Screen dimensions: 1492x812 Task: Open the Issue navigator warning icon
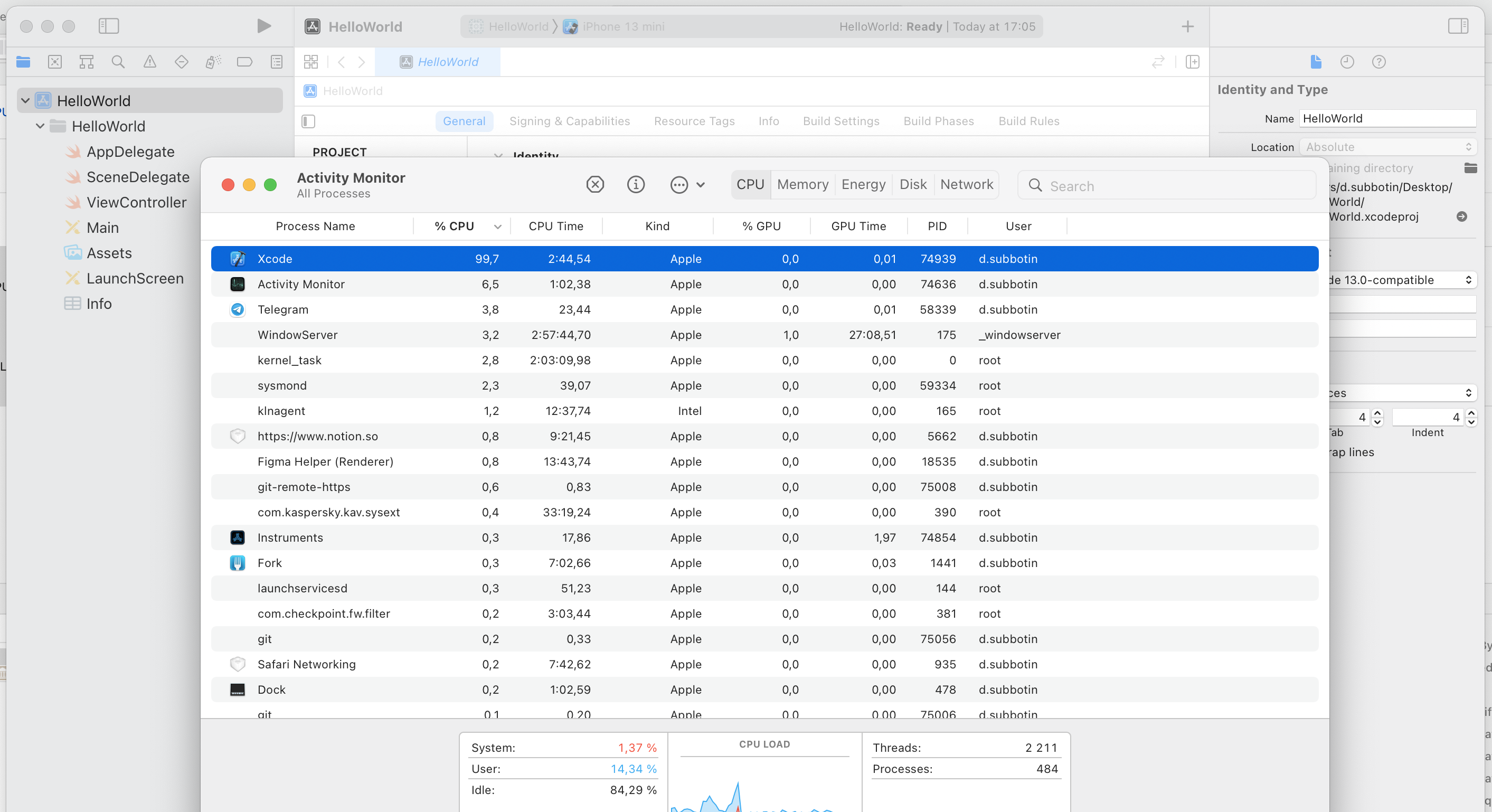(x=149, y=61)
